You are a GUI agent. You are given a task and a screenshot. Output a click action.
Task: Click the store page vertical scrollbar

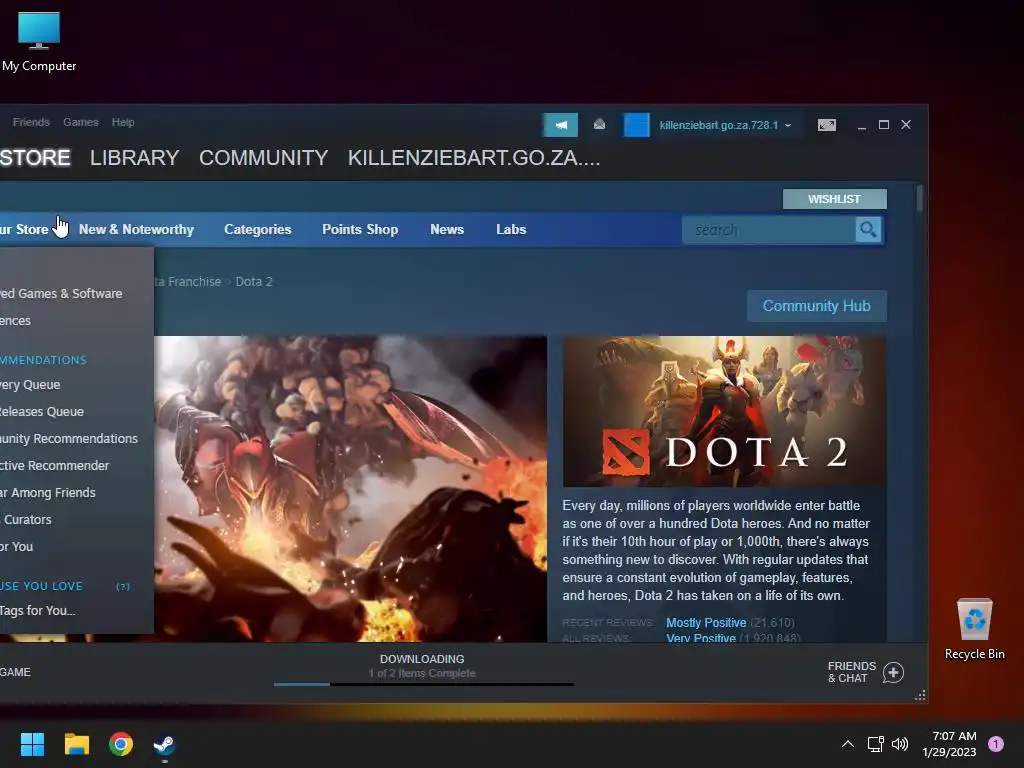tap(920, 199)
